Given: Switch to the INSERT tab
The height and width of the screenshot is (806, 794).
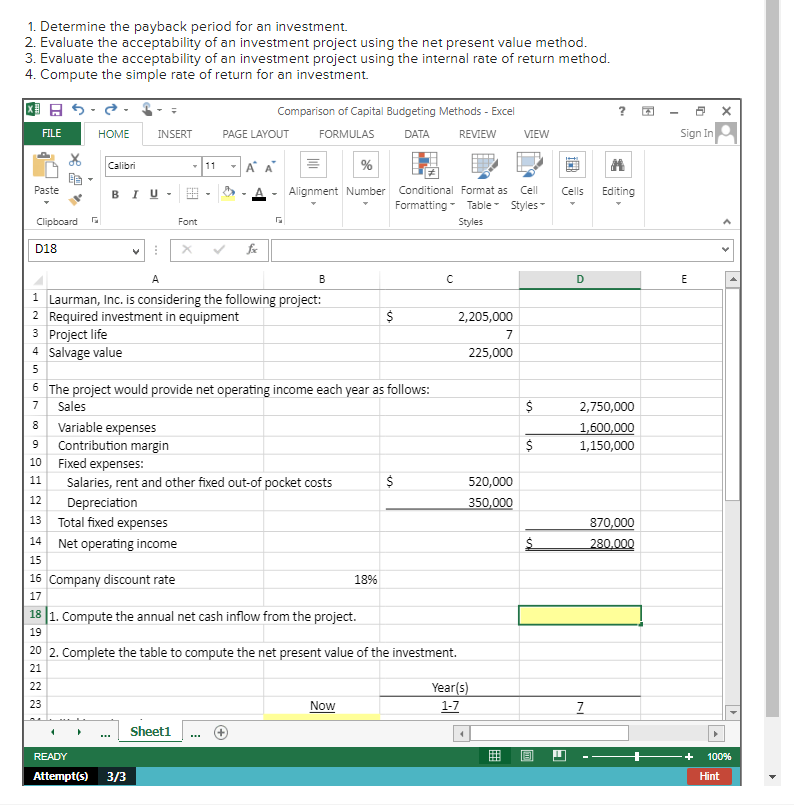Looking at the screenshot, I should pyautogui.click(x=175, y=134).
